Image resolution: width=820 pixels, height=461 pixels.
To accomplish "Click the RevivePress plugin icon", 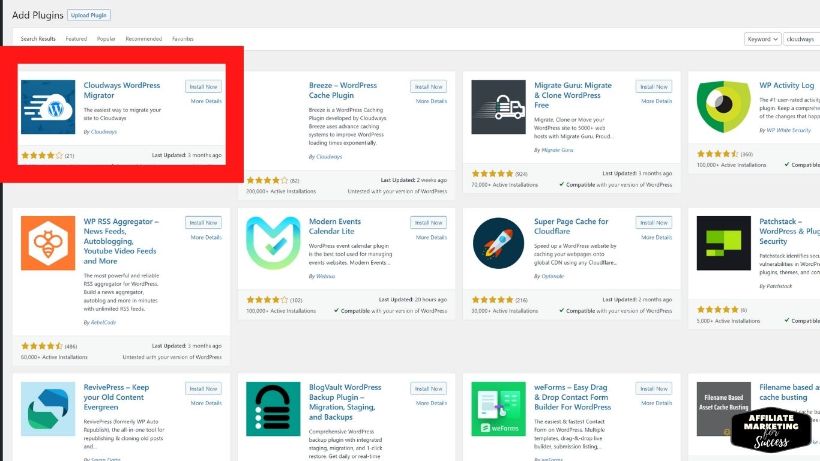I will point(48,409).
